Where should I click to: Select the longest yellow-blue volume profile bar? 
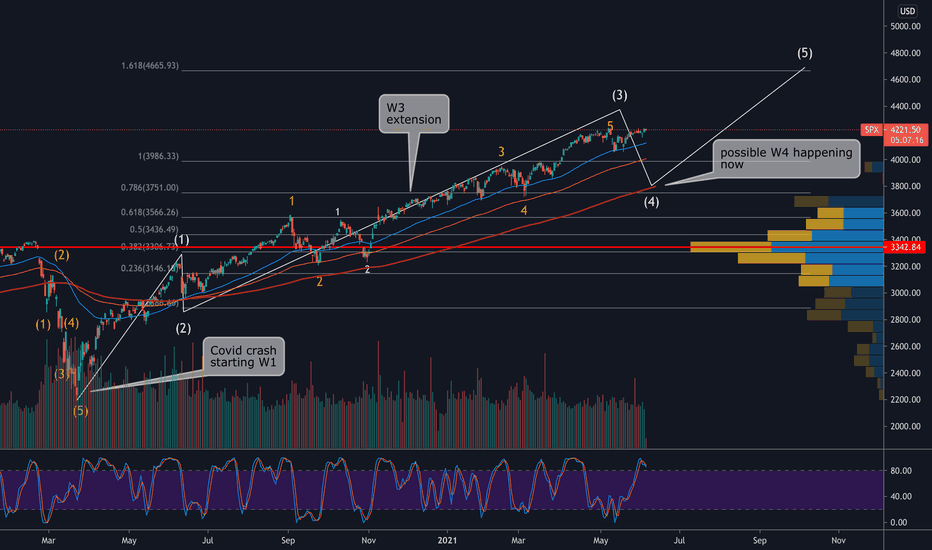tap(787, 247)
